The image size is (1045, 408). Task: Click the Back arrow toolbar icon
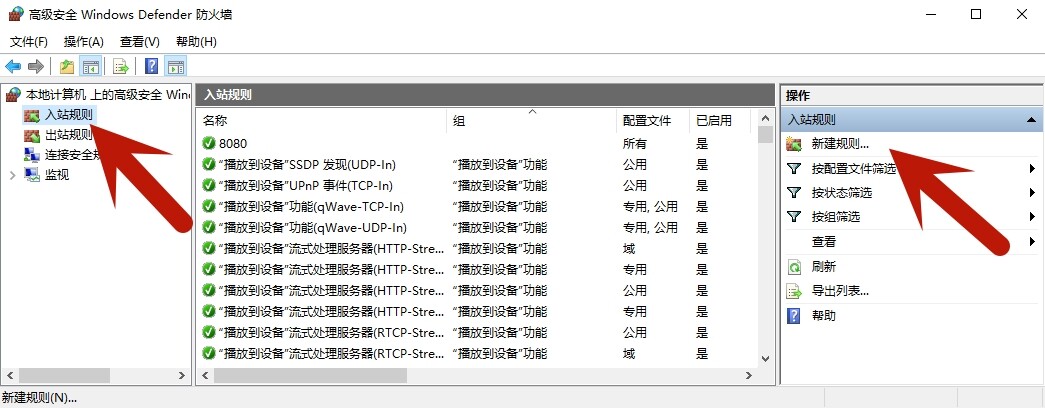[13, 67]
